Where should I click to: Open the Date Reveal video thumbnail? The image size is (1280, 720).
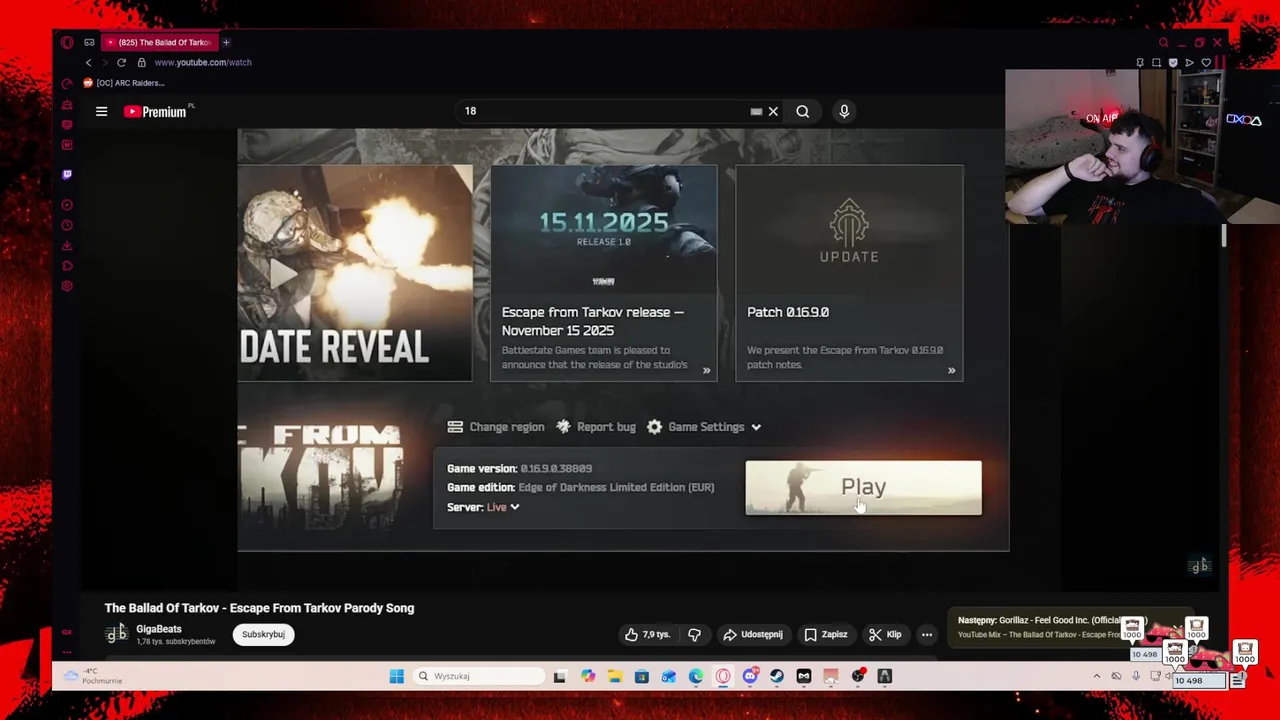(355, 273)
